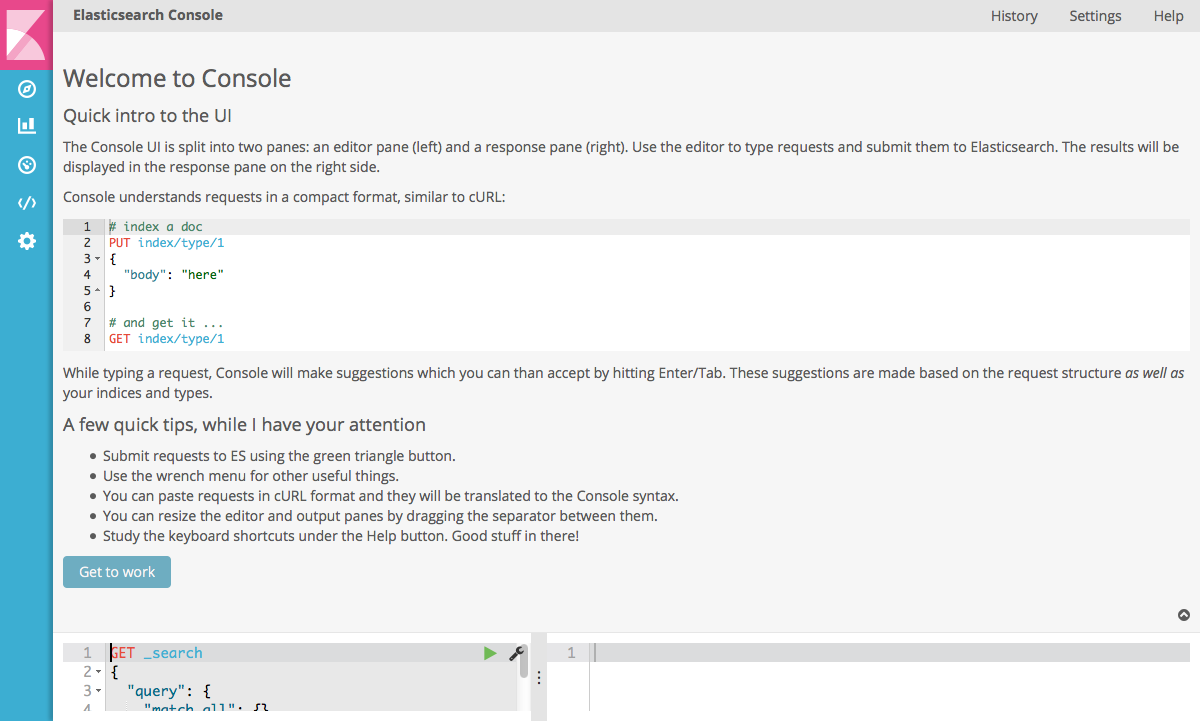
Task: Click the 'Welcome to Console' heading
Action: [x=177, y=78]
